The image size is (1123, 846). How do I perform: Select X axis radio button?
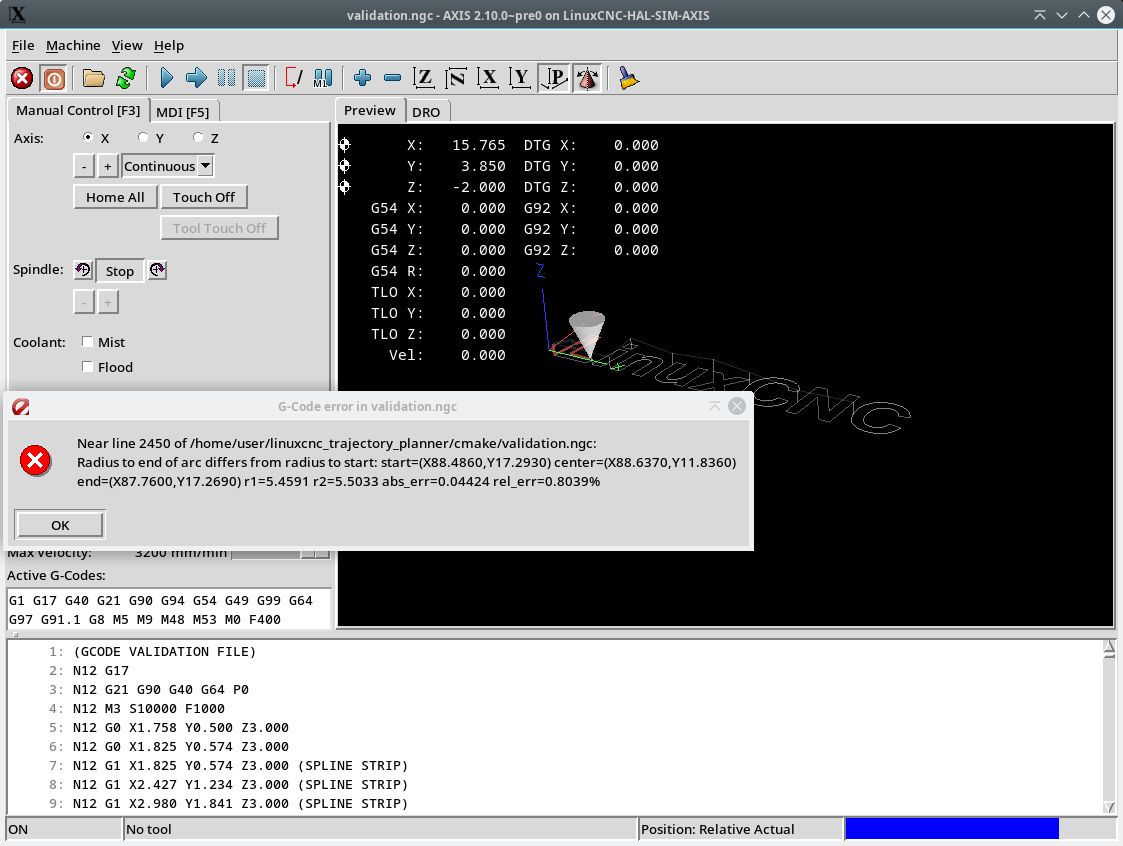[88, 138]
